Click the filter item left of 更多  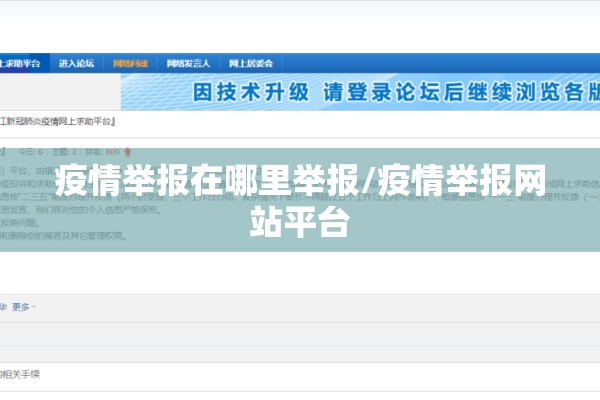(3, 307)
